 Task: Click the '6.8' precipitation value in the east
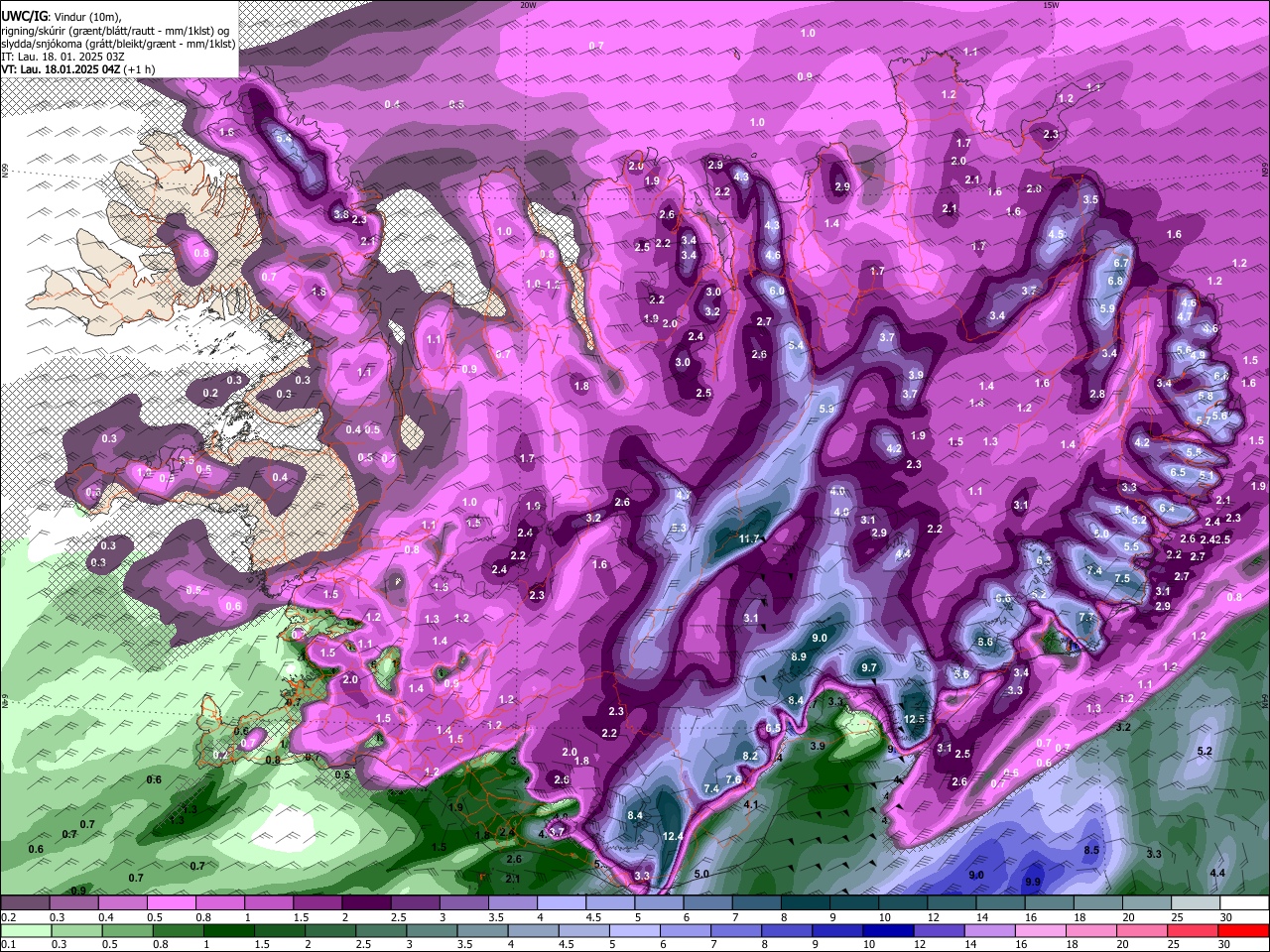[1115, 282]
